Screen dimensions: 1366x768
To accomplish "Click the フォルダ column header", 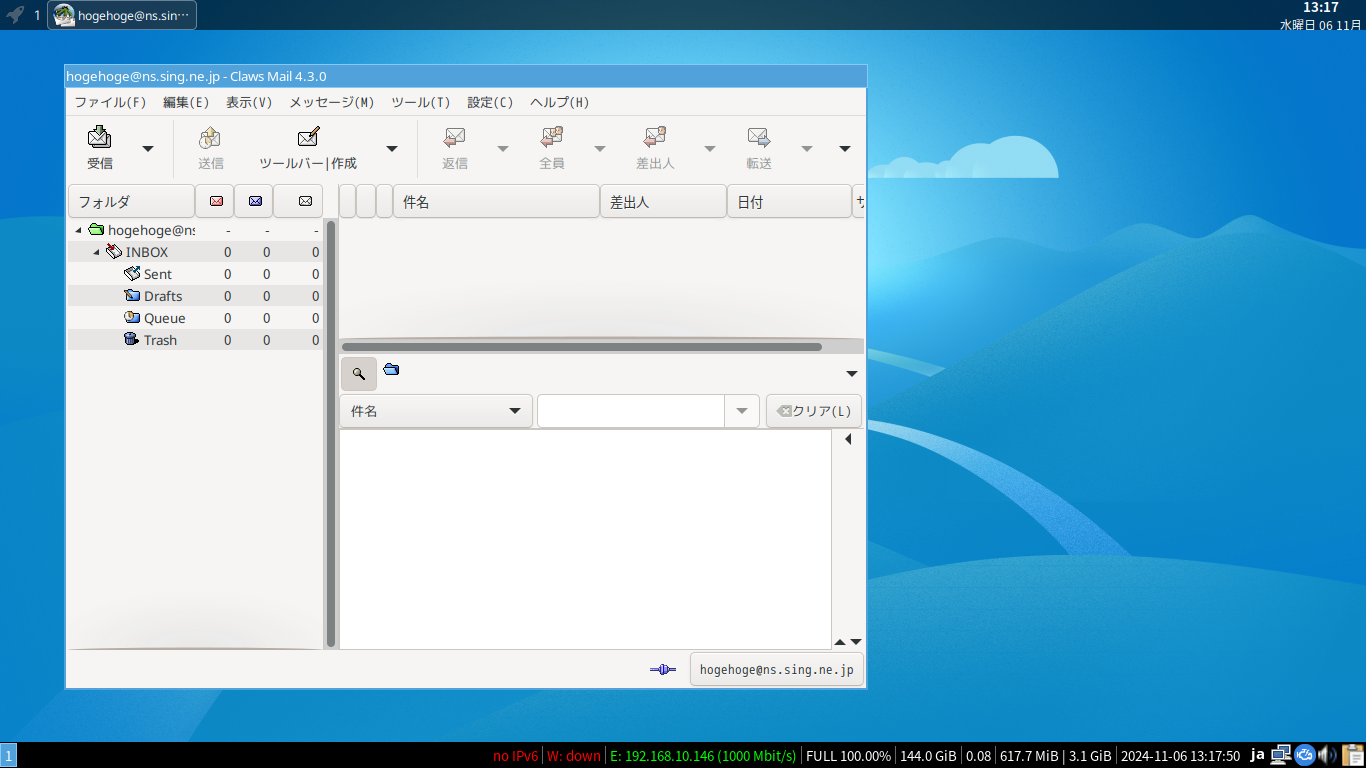I will point(131,201).
